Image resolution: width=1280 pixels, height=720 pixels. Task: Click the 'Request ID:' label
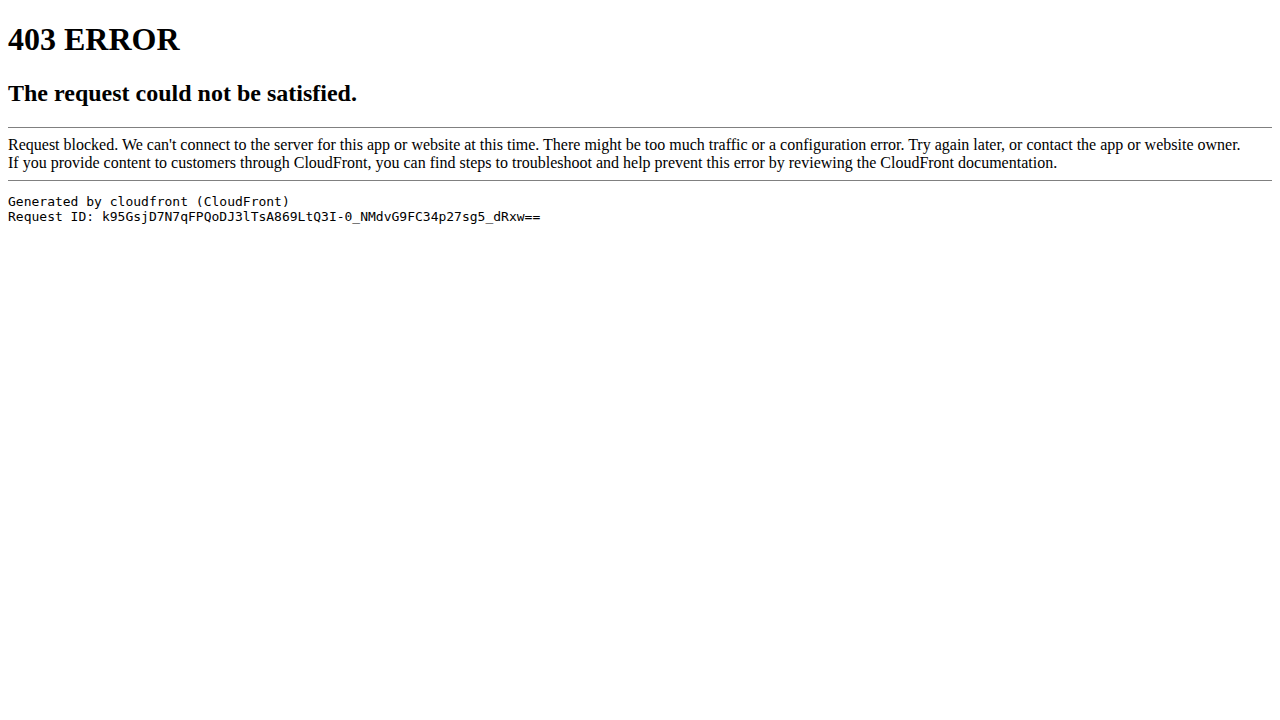pyautogui.click(x=51, y=216)
